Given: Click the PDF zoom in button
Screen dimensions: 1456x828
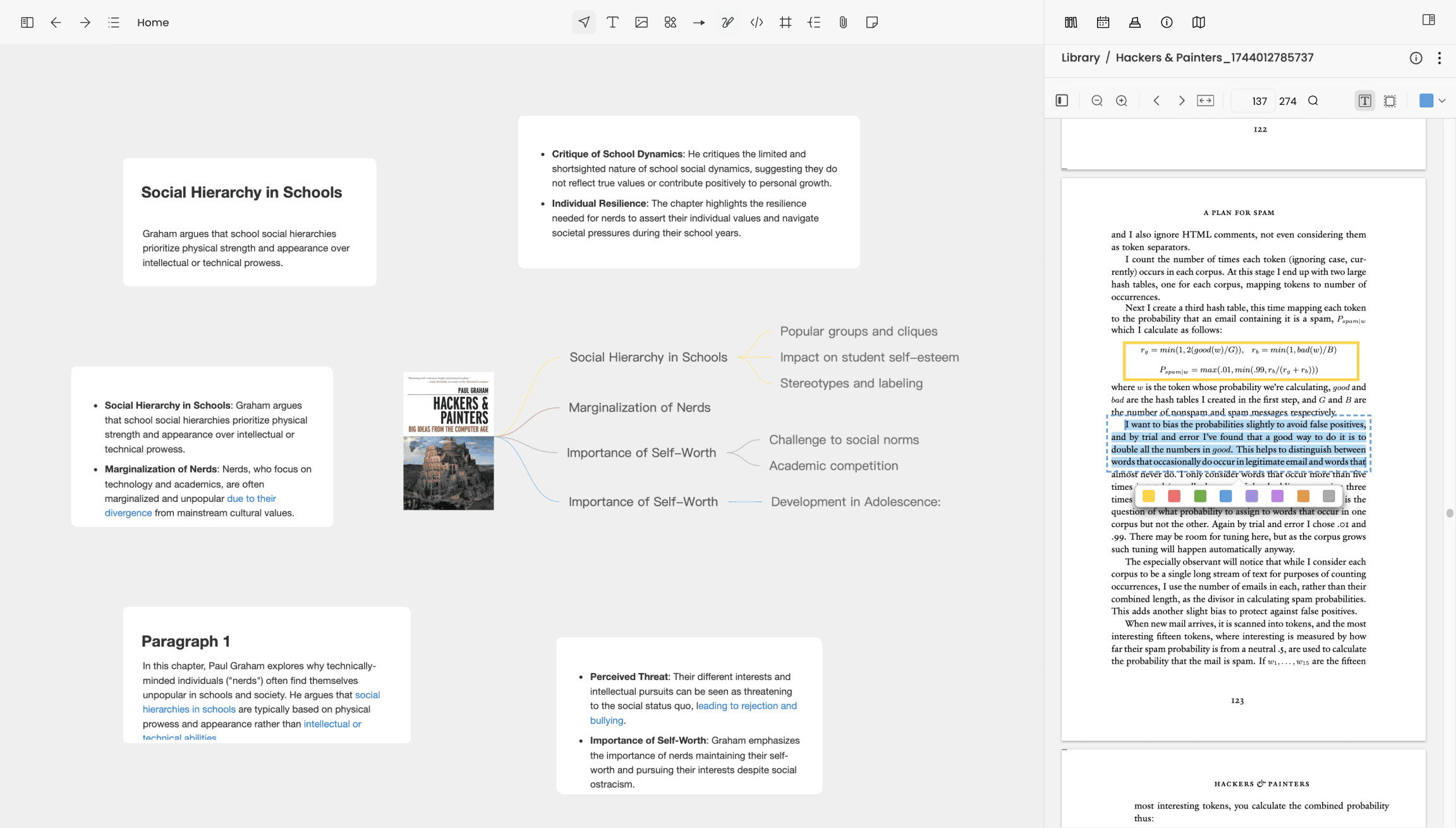Looking at the screenshot, I should coord(1122,101).
